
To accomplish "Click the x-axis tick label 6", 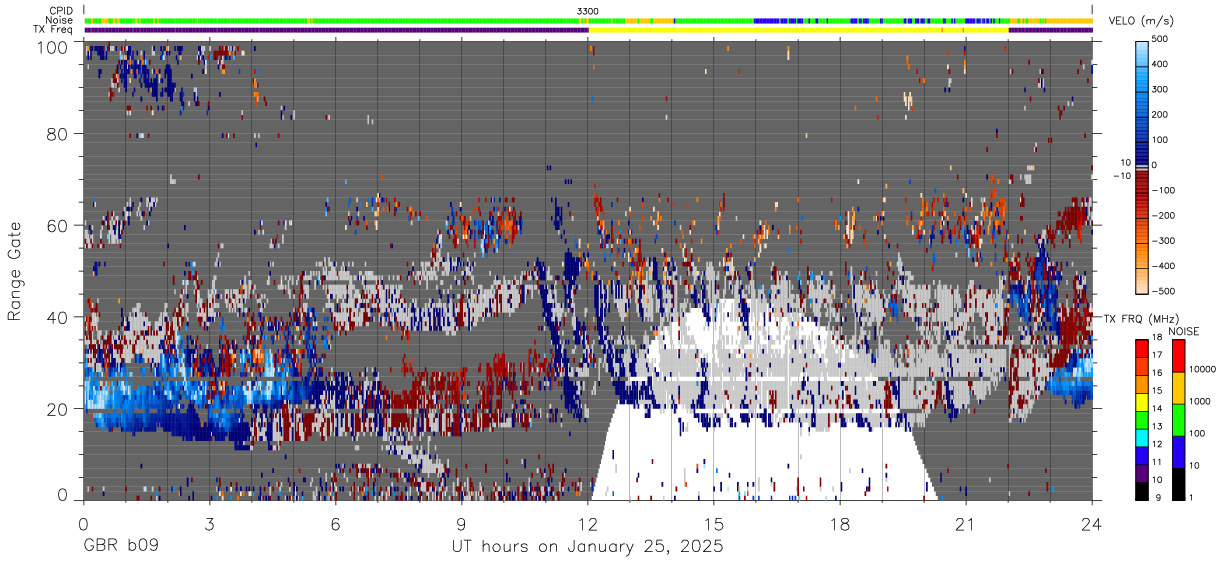I will click(x=335, y=523).
